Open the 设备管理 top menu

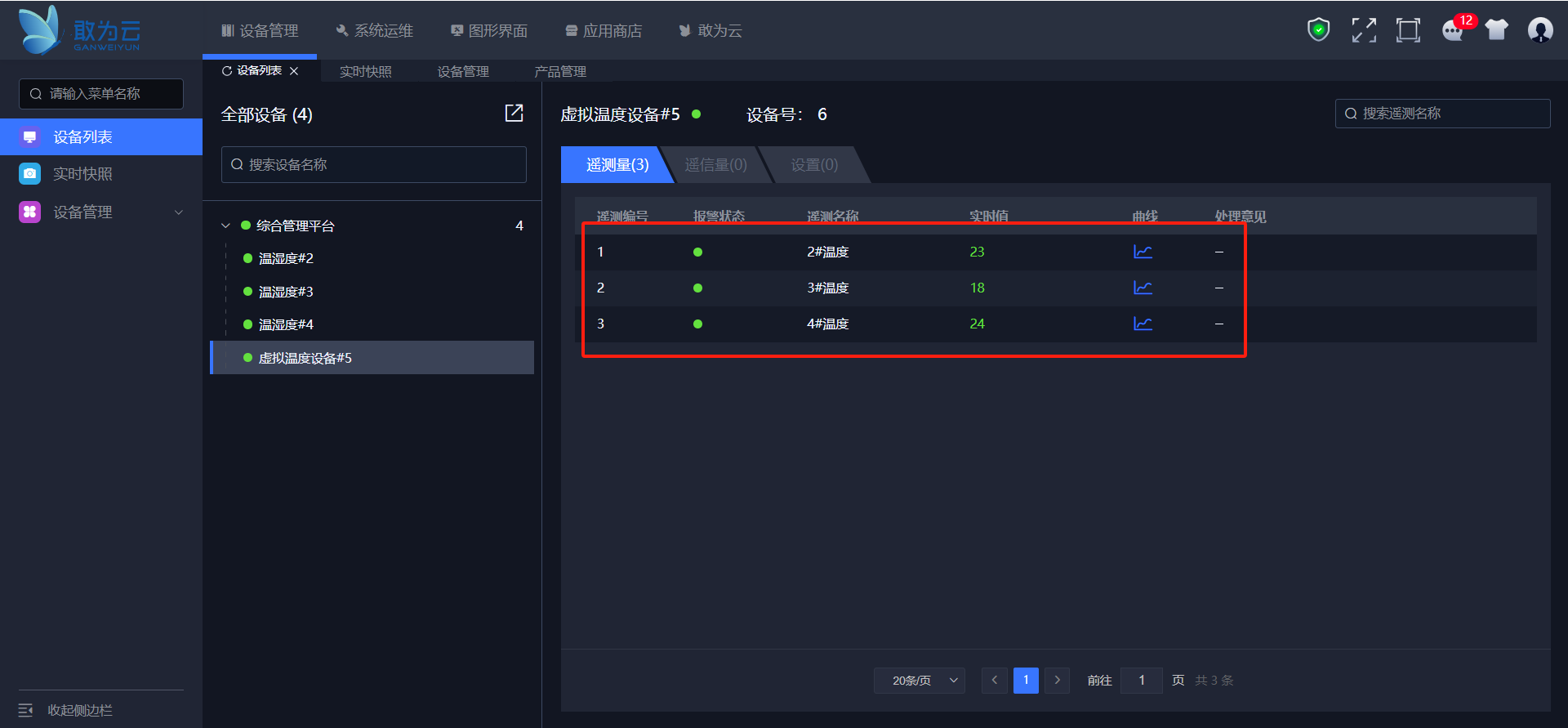[260, 31]
